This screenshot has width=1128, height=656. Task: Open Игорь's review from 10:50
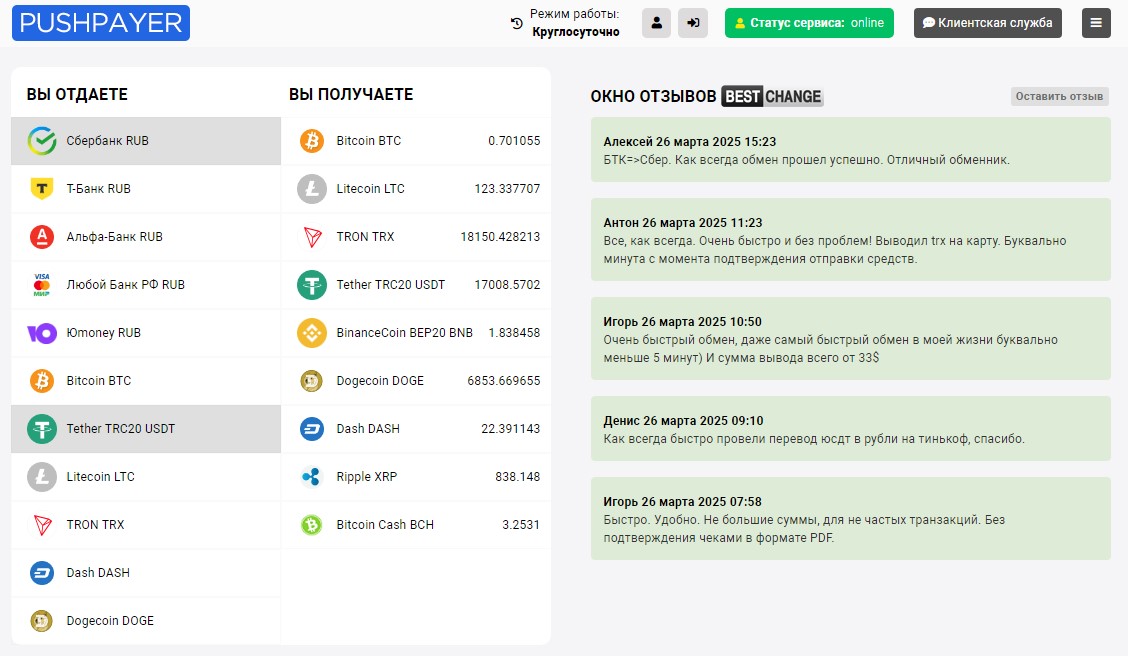(x=850, y=338)
